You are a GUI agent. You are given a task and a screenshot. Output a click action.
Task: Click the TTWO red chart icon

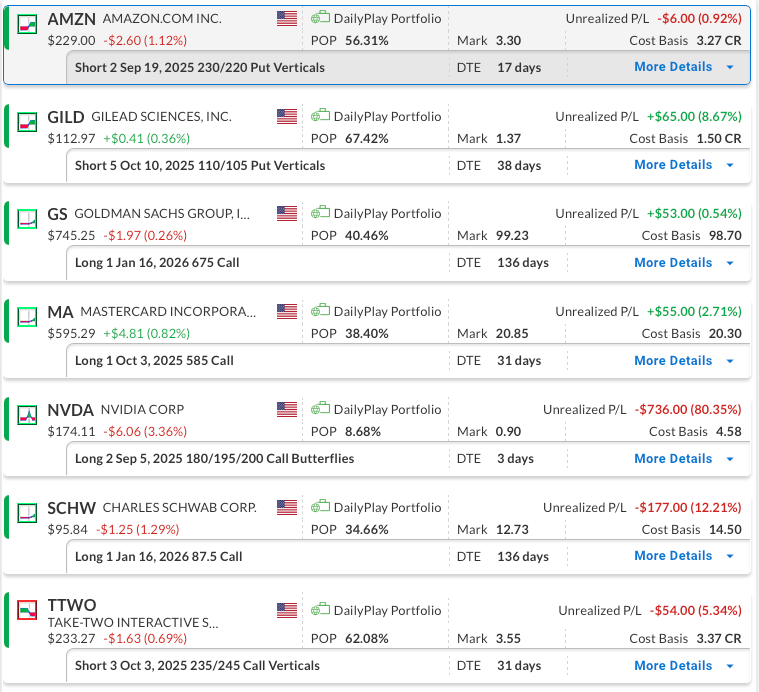[x=27, y=610]
